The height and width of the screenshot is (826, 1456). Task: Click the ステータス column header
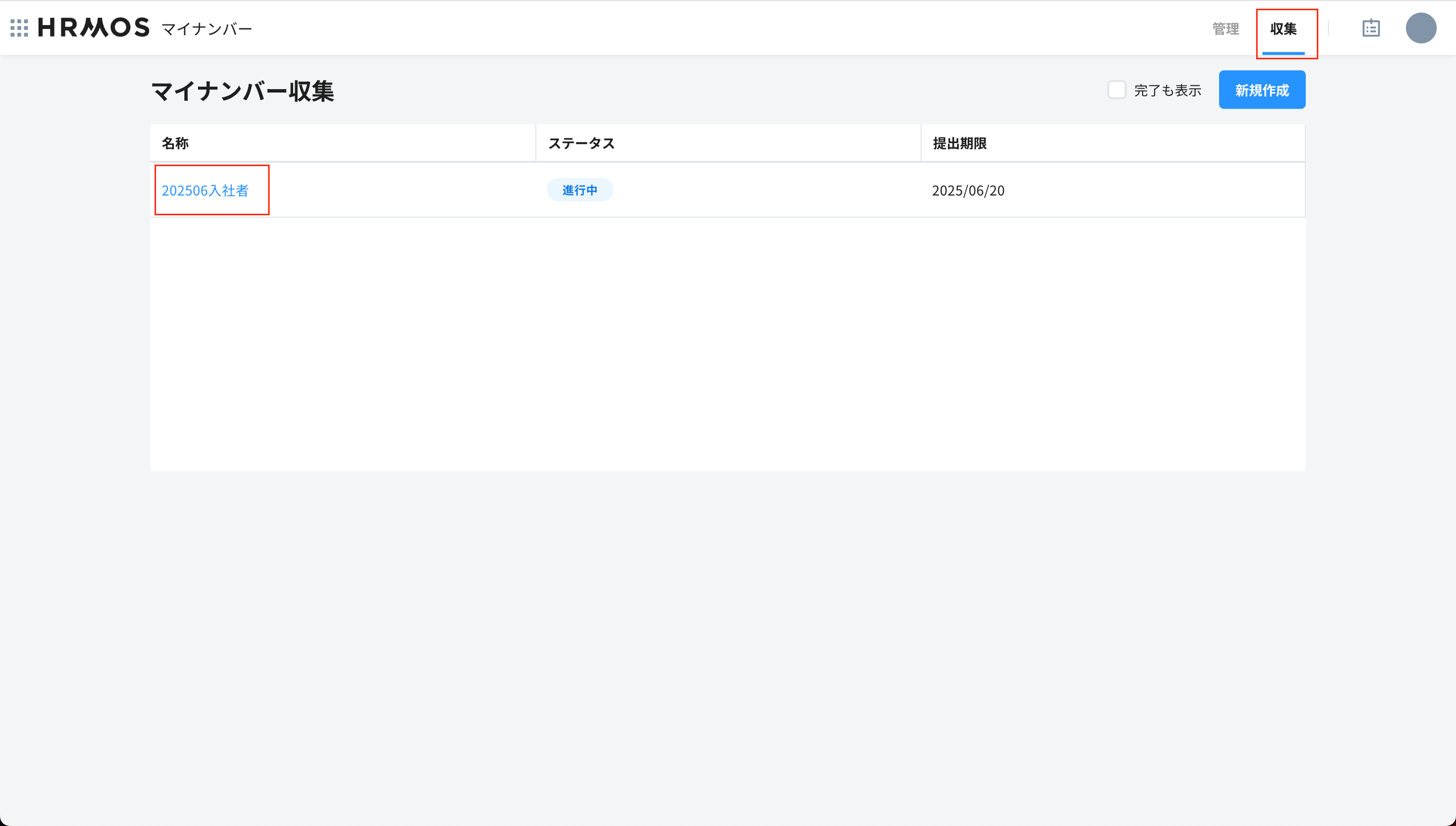click(x=581, y=143)
